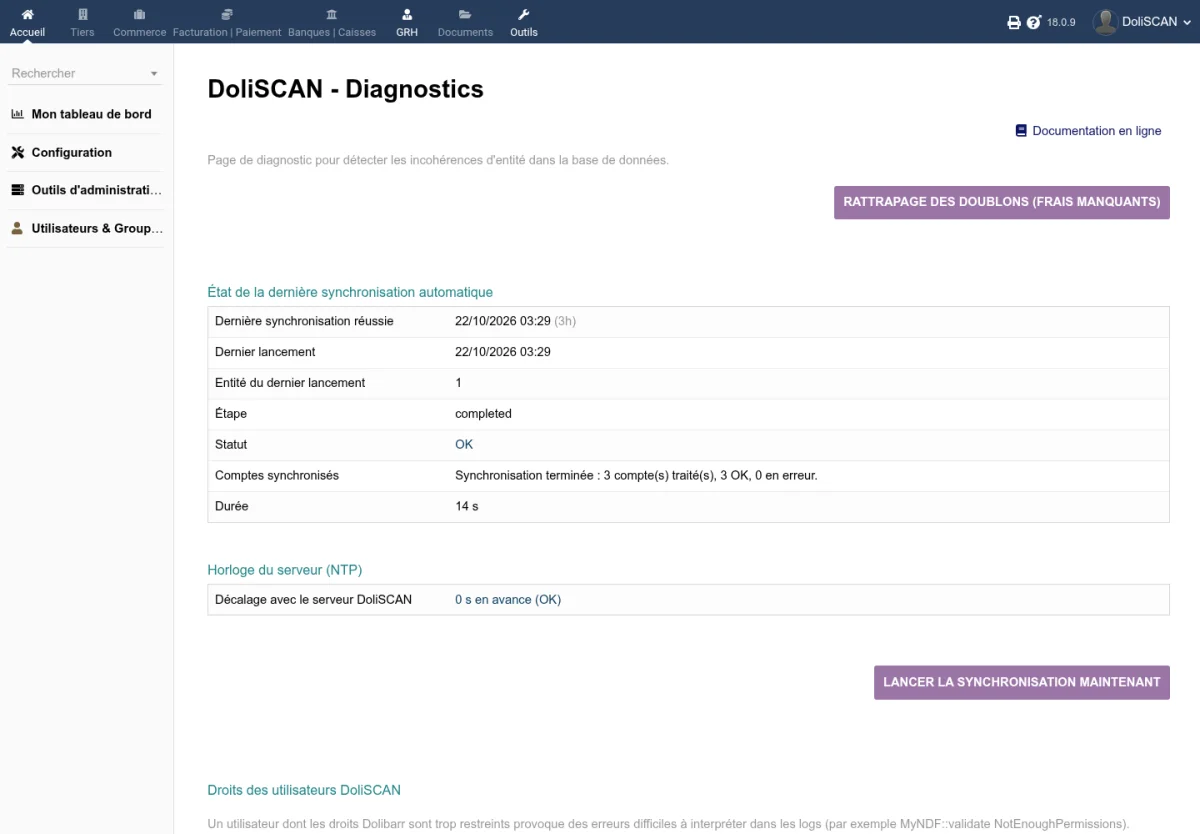Open the Commerce briefcase icon
The image size is (1200, 834).
point(140,14)
